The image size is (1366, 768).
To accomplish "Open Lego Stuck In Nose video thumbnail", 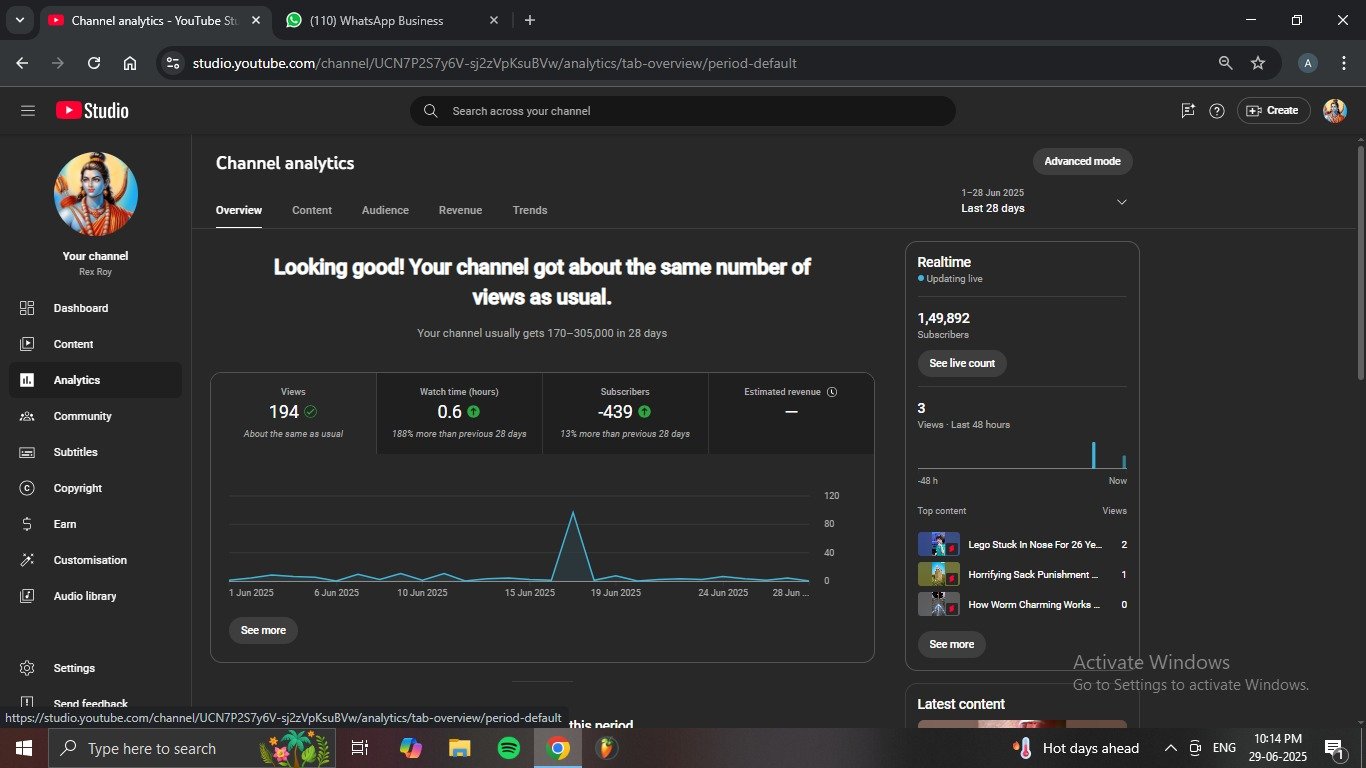I will (939, 545).
